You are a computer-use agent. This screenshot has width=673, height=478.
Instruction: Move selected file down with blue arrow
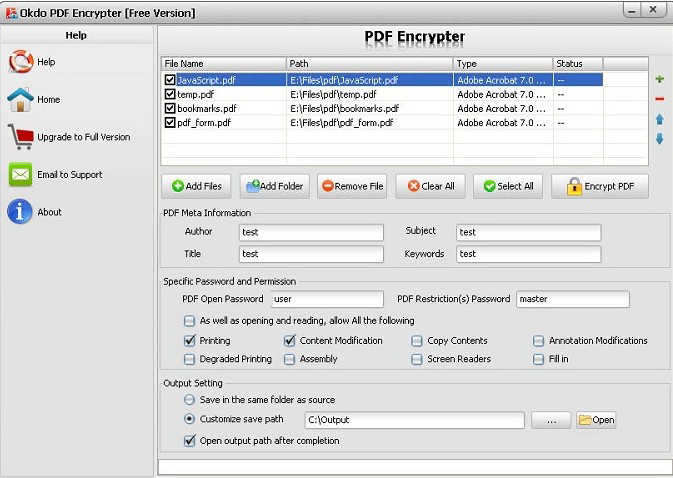click(660, 139)
